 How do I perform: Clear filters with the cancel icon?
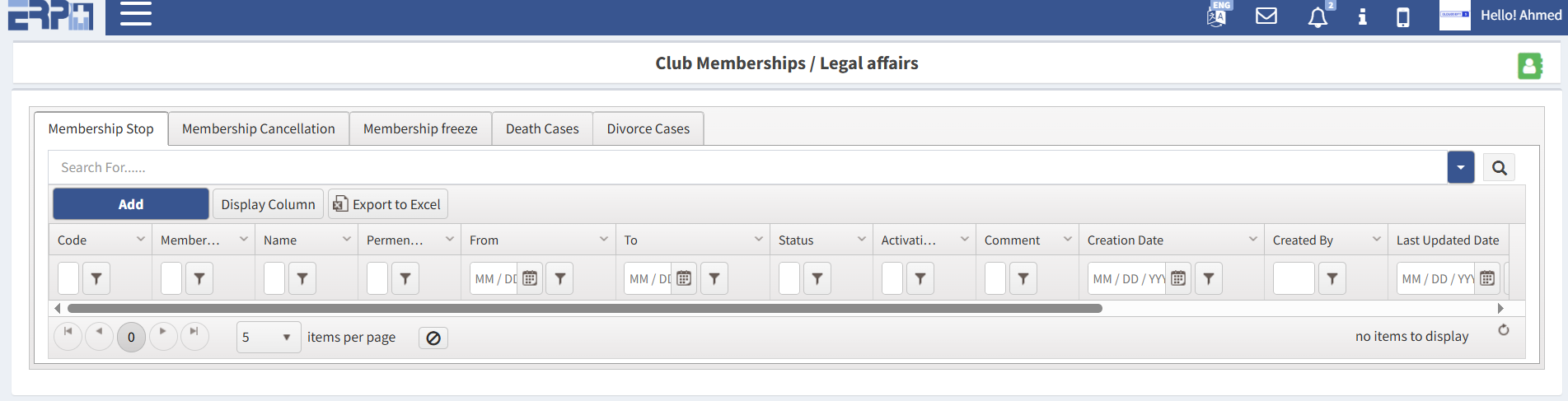(x=433, y=338)
